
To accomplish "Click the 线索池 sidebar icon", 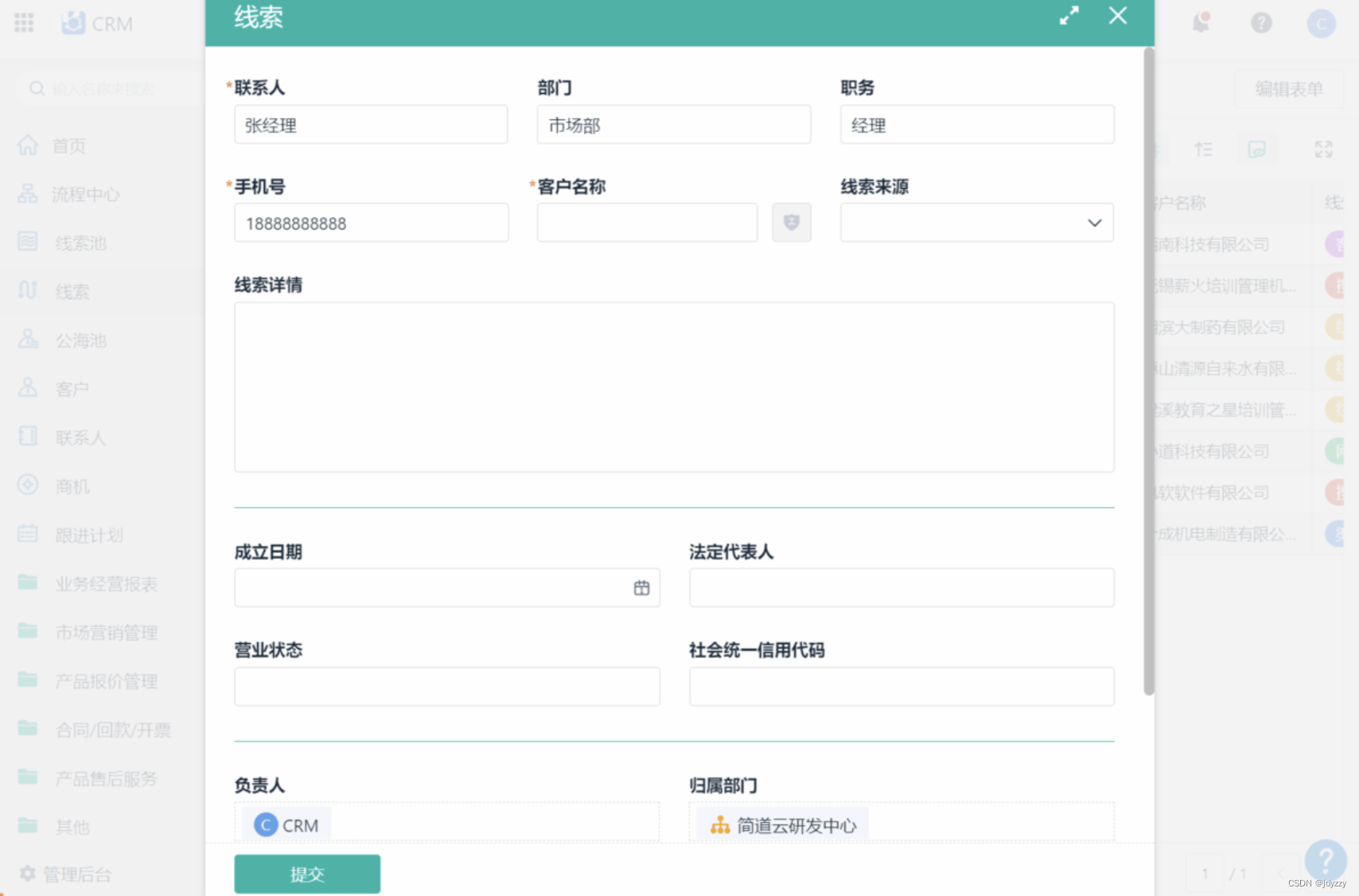I will pyautogui.click(x=28, y=242).
